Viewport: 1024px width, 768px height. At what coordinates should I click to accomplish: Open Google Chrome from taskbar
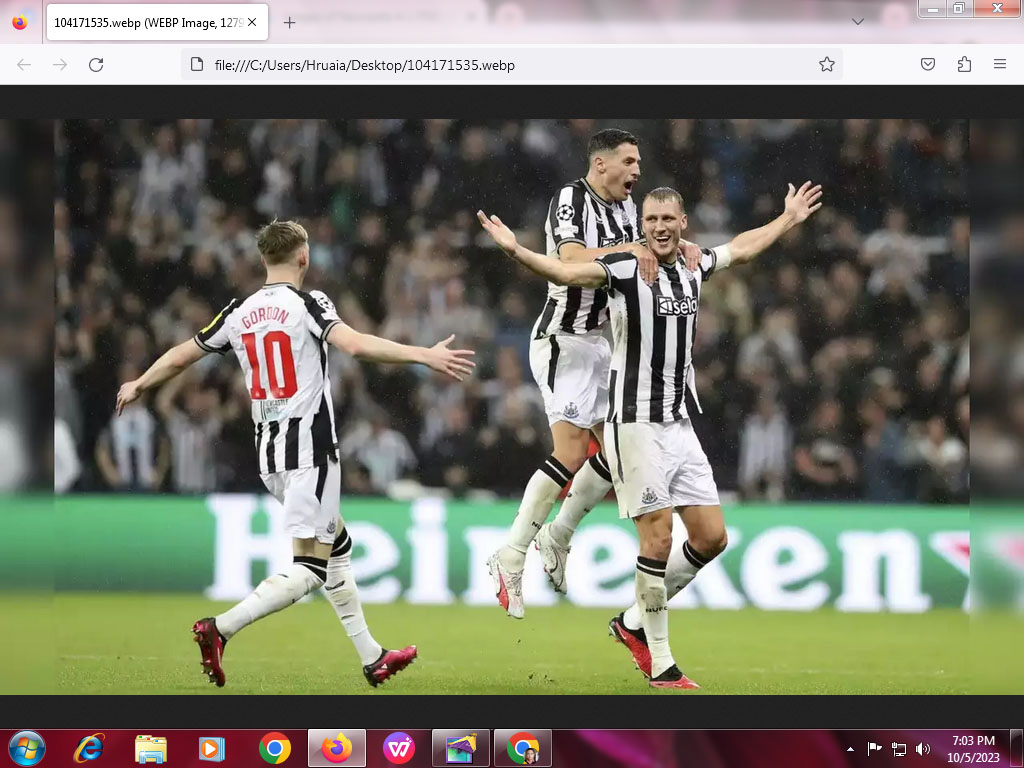(275, 748)
